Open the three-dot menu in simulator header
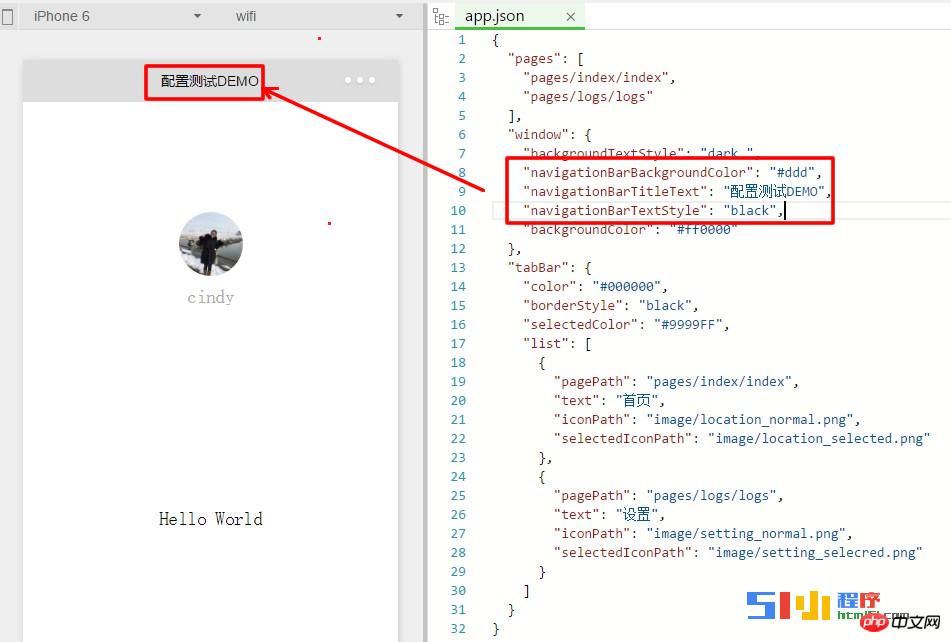 point(360,80)
